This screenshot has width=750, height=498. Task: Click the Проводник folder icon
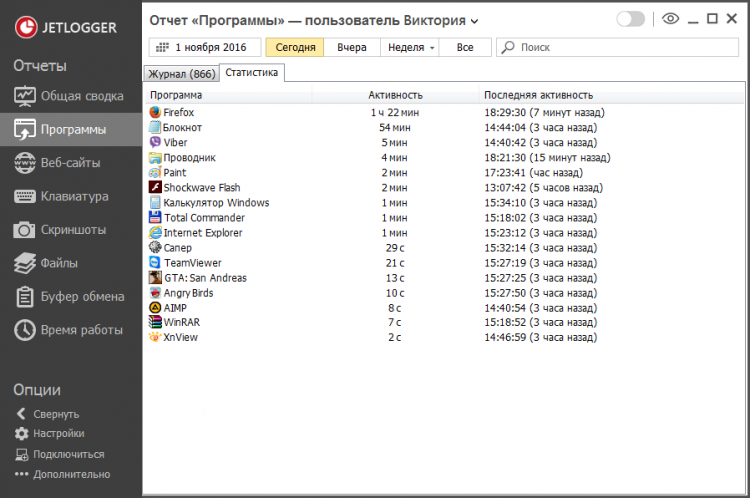155,157
